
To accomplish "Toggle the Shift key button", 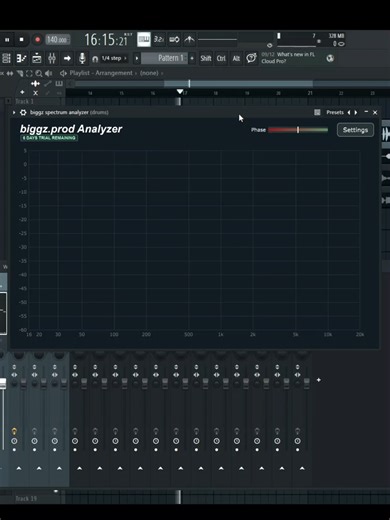I will pos(206,59).
